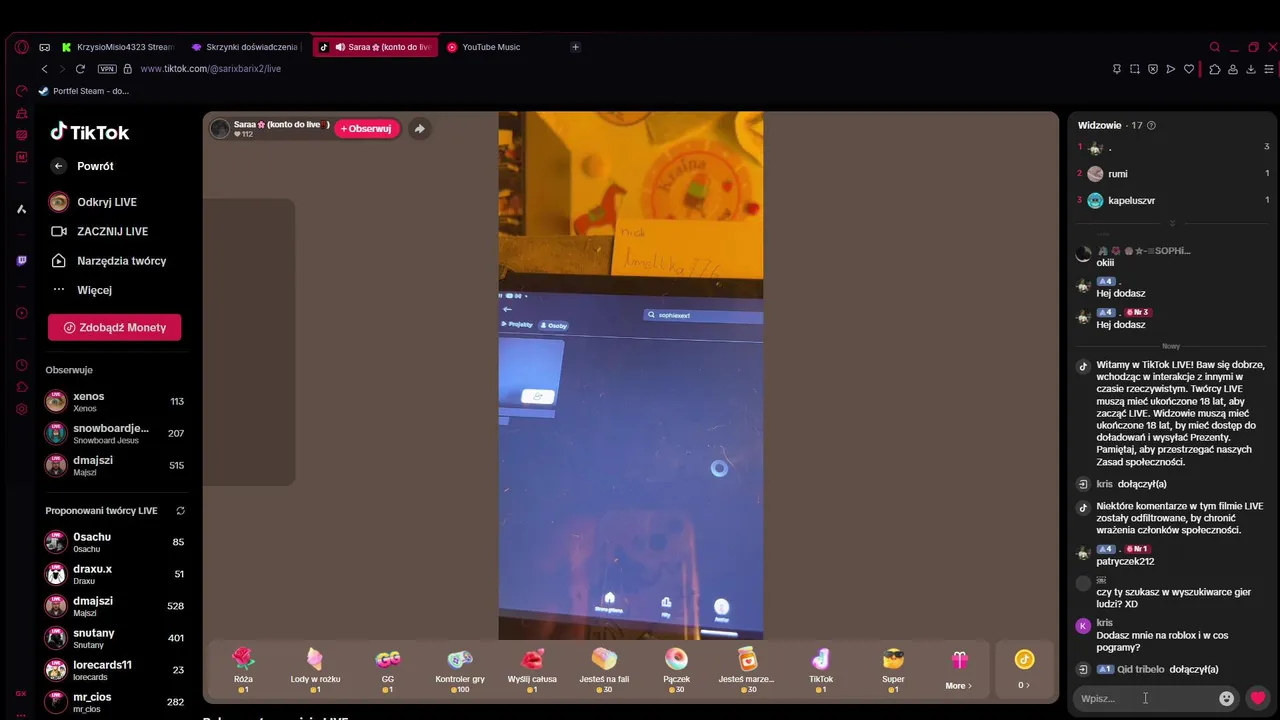Take a snapshot of the page
The image size is (1280, 720).
[x=1135, y=69]
